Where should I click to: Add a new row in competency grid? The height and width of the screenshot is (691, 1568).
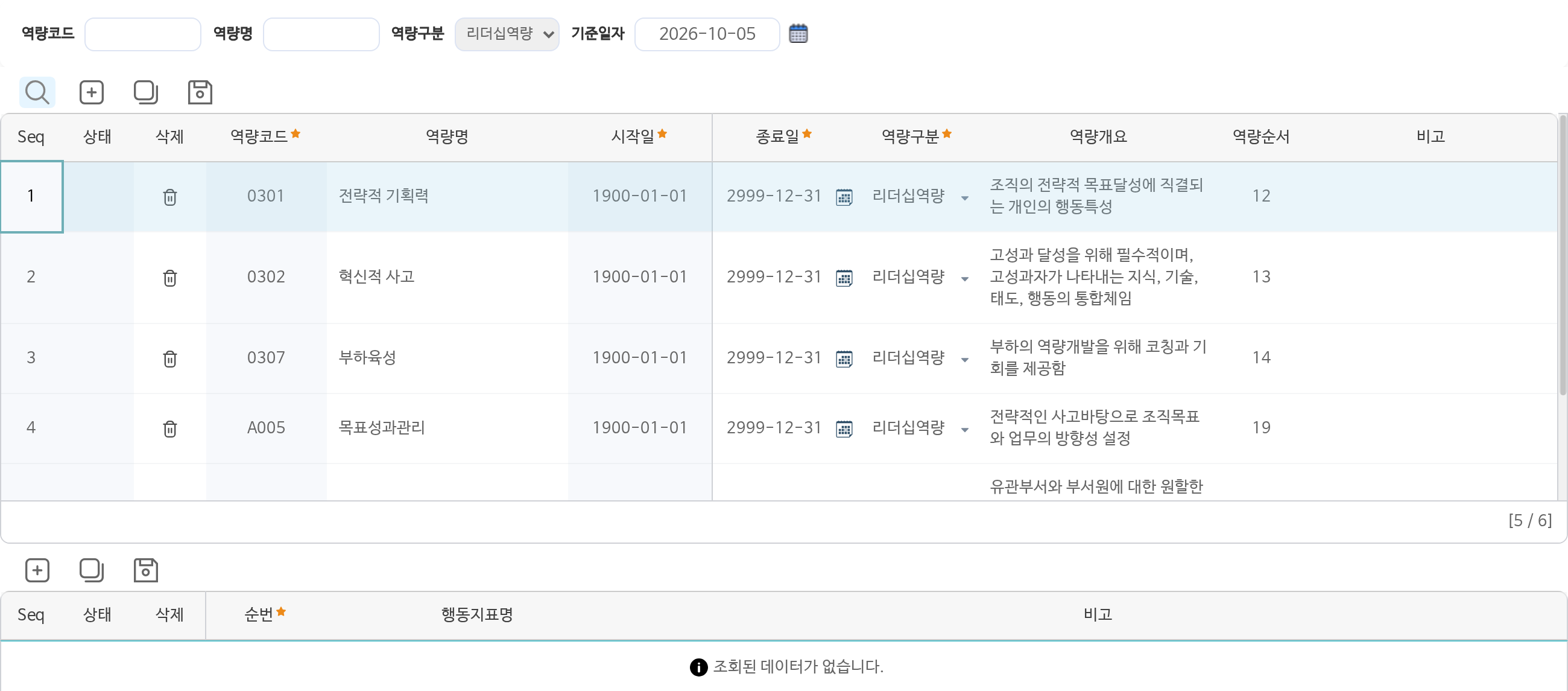pyautogui.click(x=91, y=92)
